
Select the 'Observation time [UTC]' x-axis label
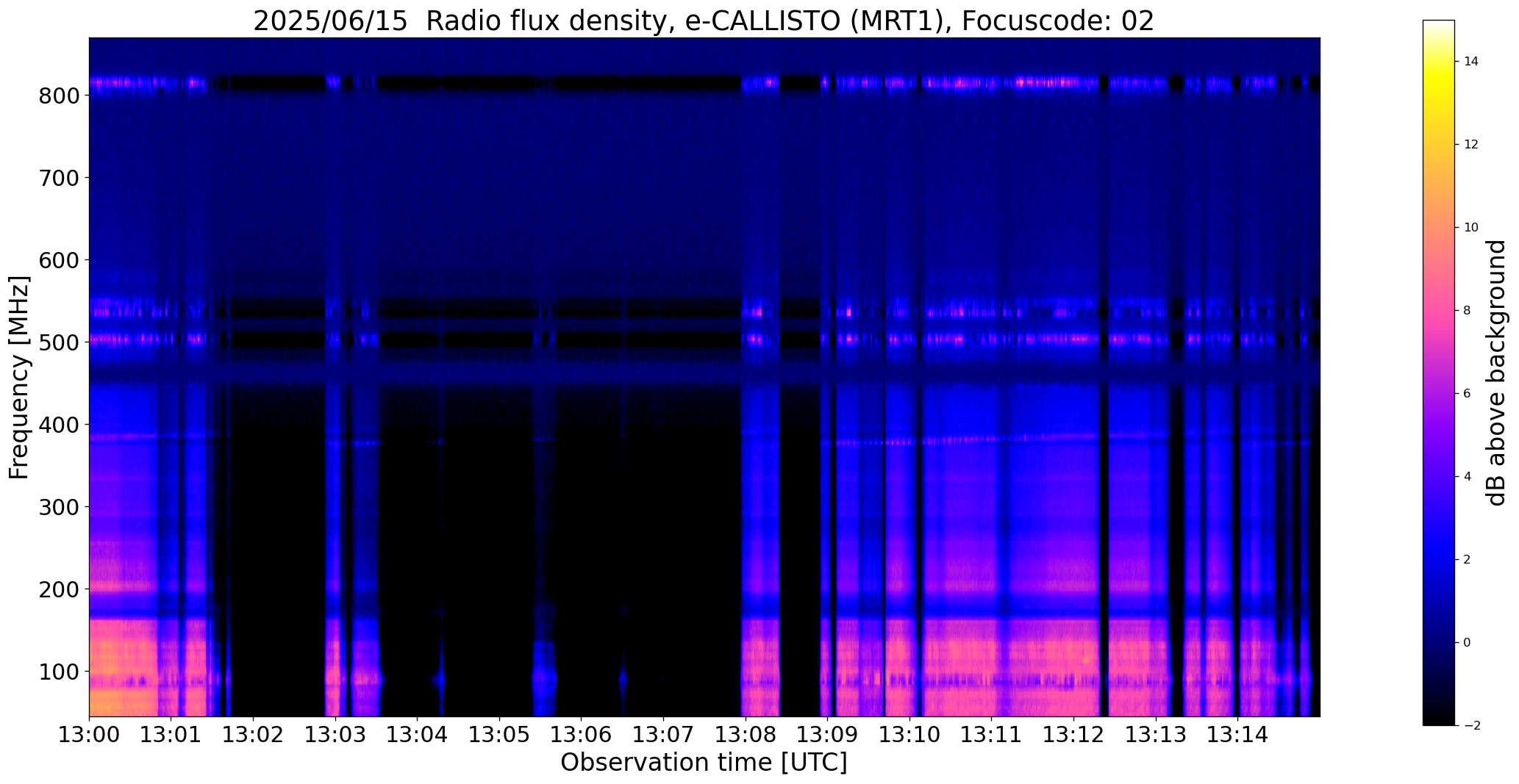[x=704, y=763]
